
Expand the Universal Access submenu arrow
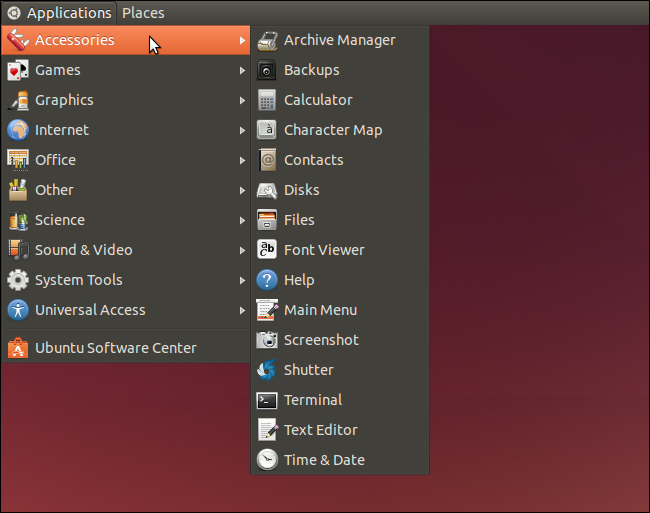(x=242, y=310)
